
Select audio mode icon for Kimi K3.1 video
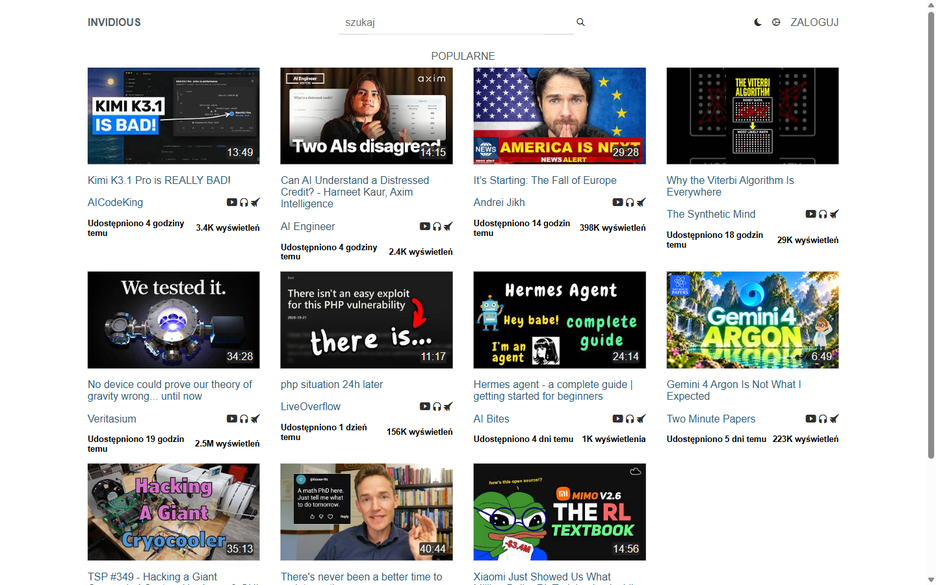coord(244,202)
